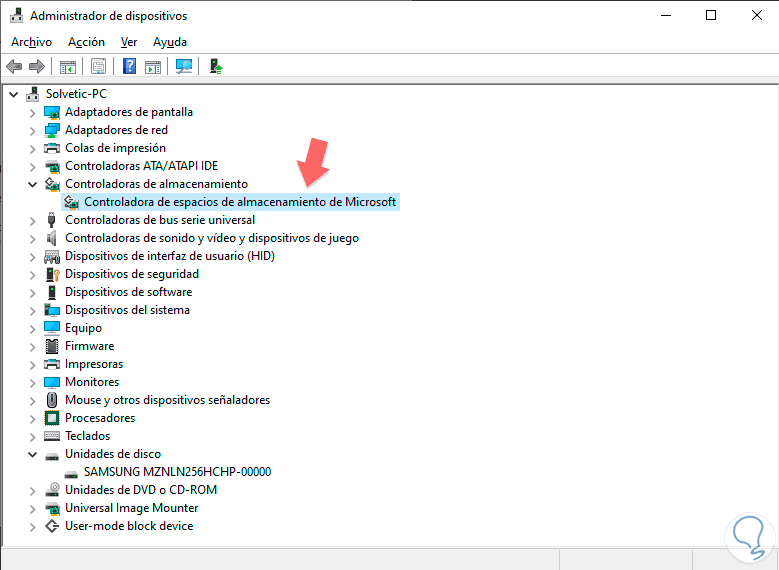Show or hide the console tree icon
779x570 pixels.
point(68,66)
